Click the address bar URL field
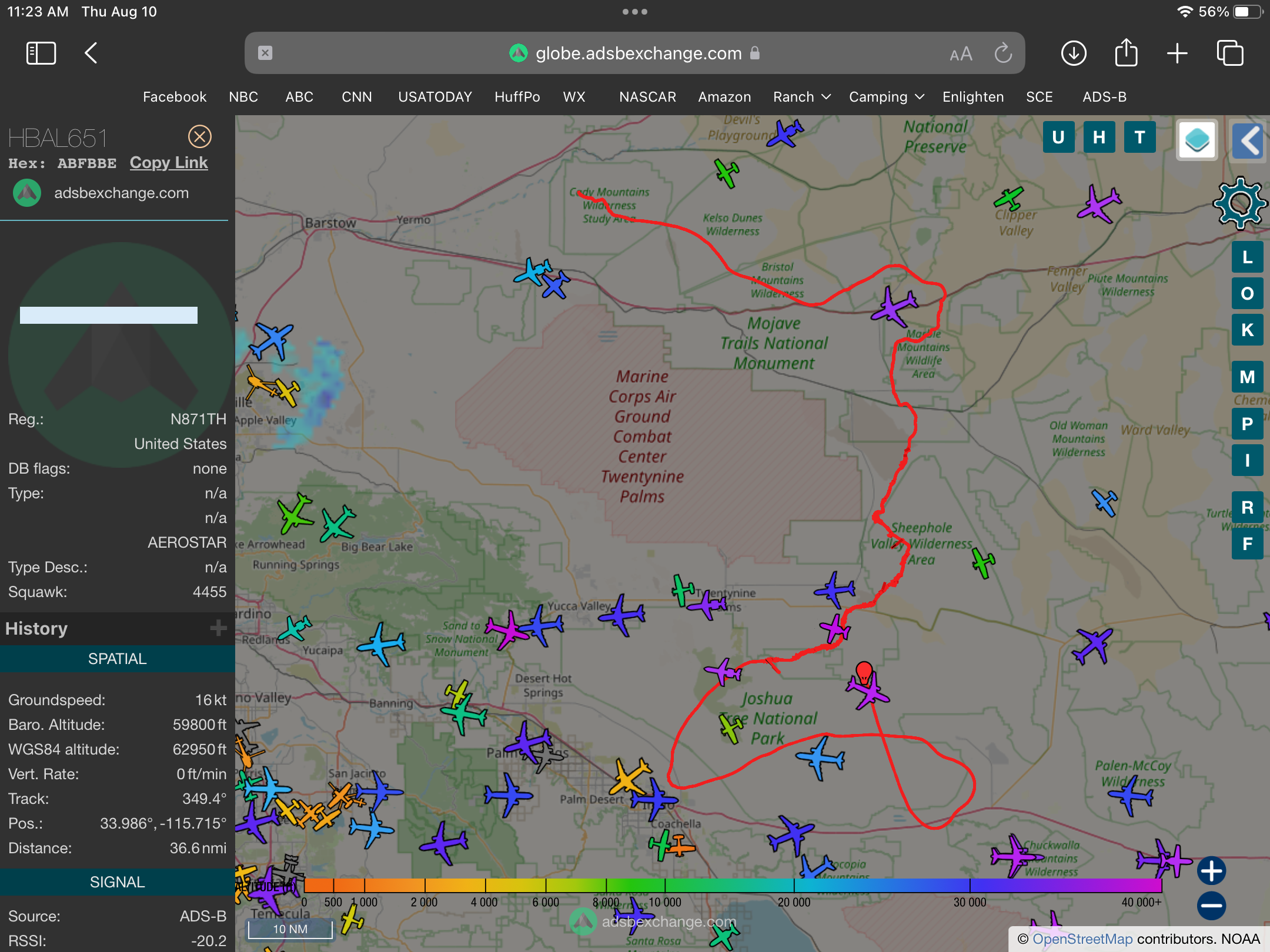The width and height of the screenshot is (1270, 952). 635,53
